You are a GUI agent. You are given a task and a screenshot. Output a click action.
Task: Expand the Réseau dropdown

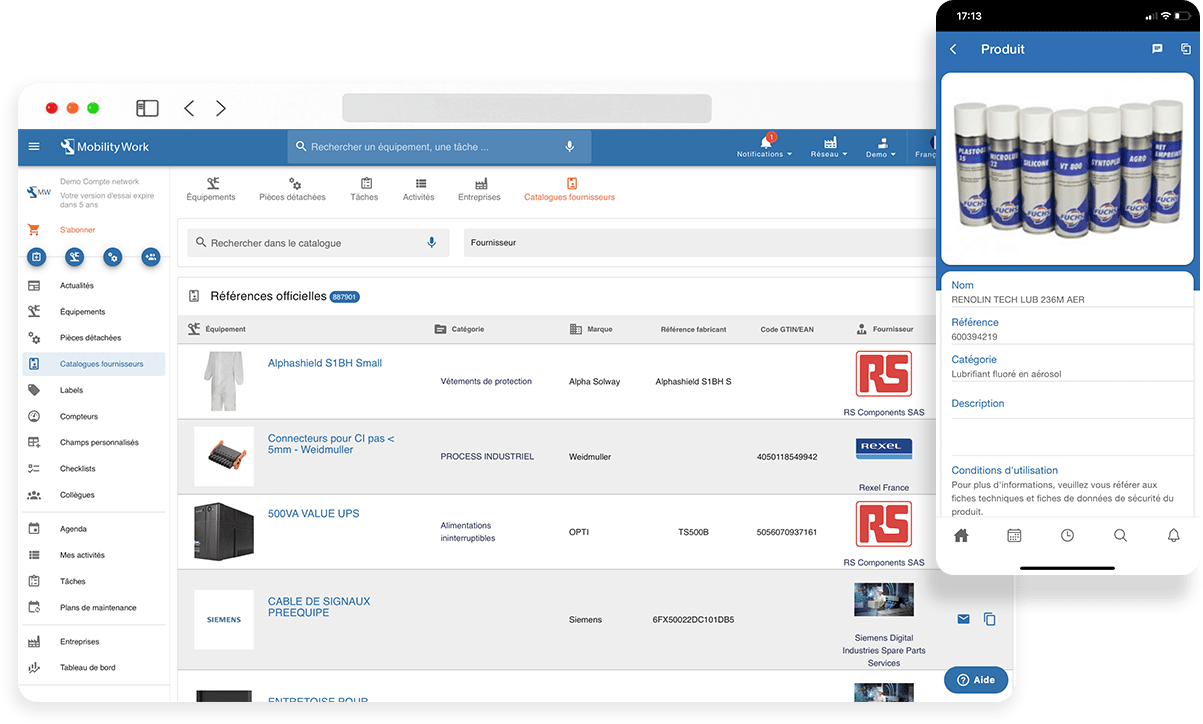point(829,149)
